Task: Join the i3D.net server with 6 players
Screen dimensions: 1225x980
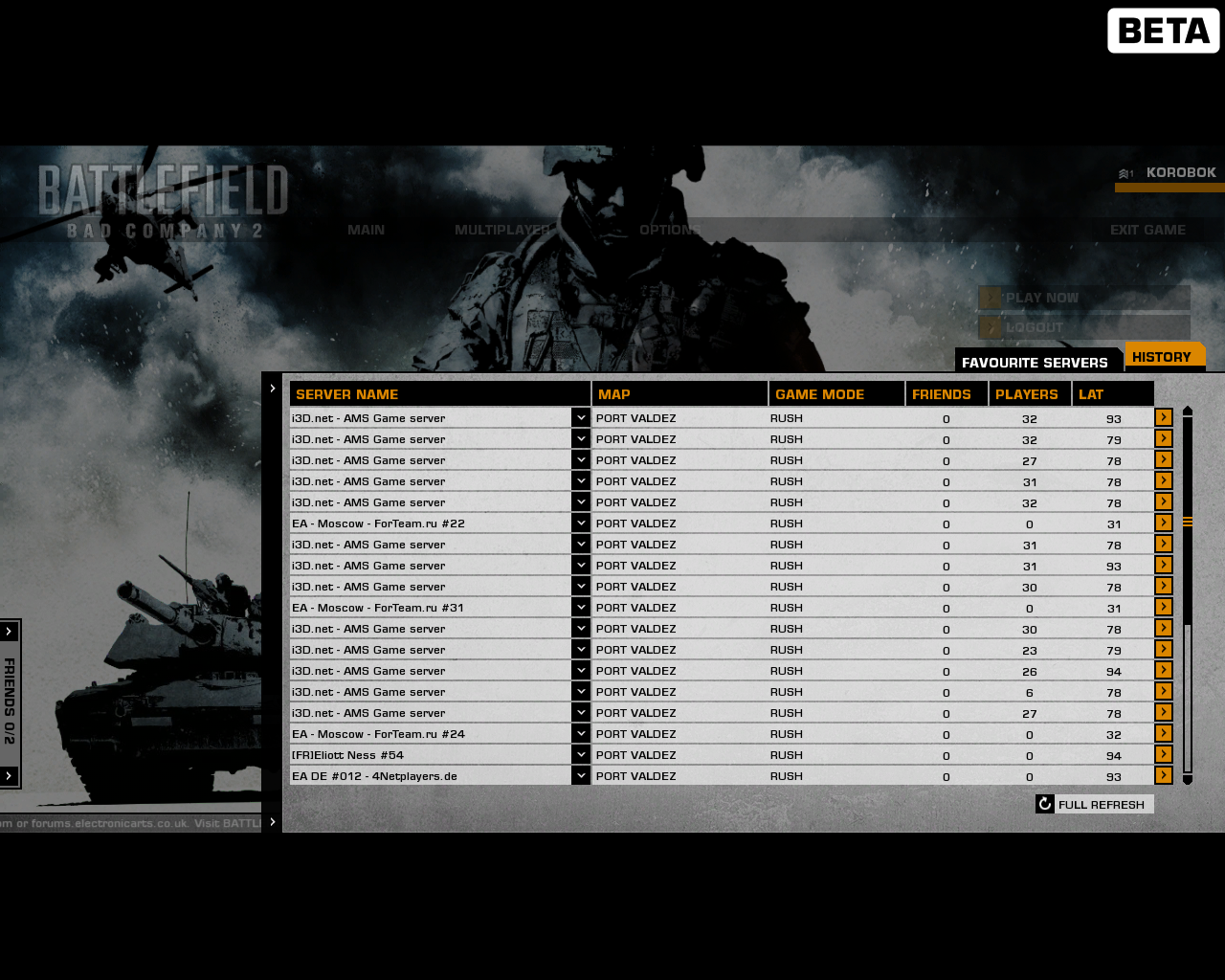Action: pos(1164,691)
